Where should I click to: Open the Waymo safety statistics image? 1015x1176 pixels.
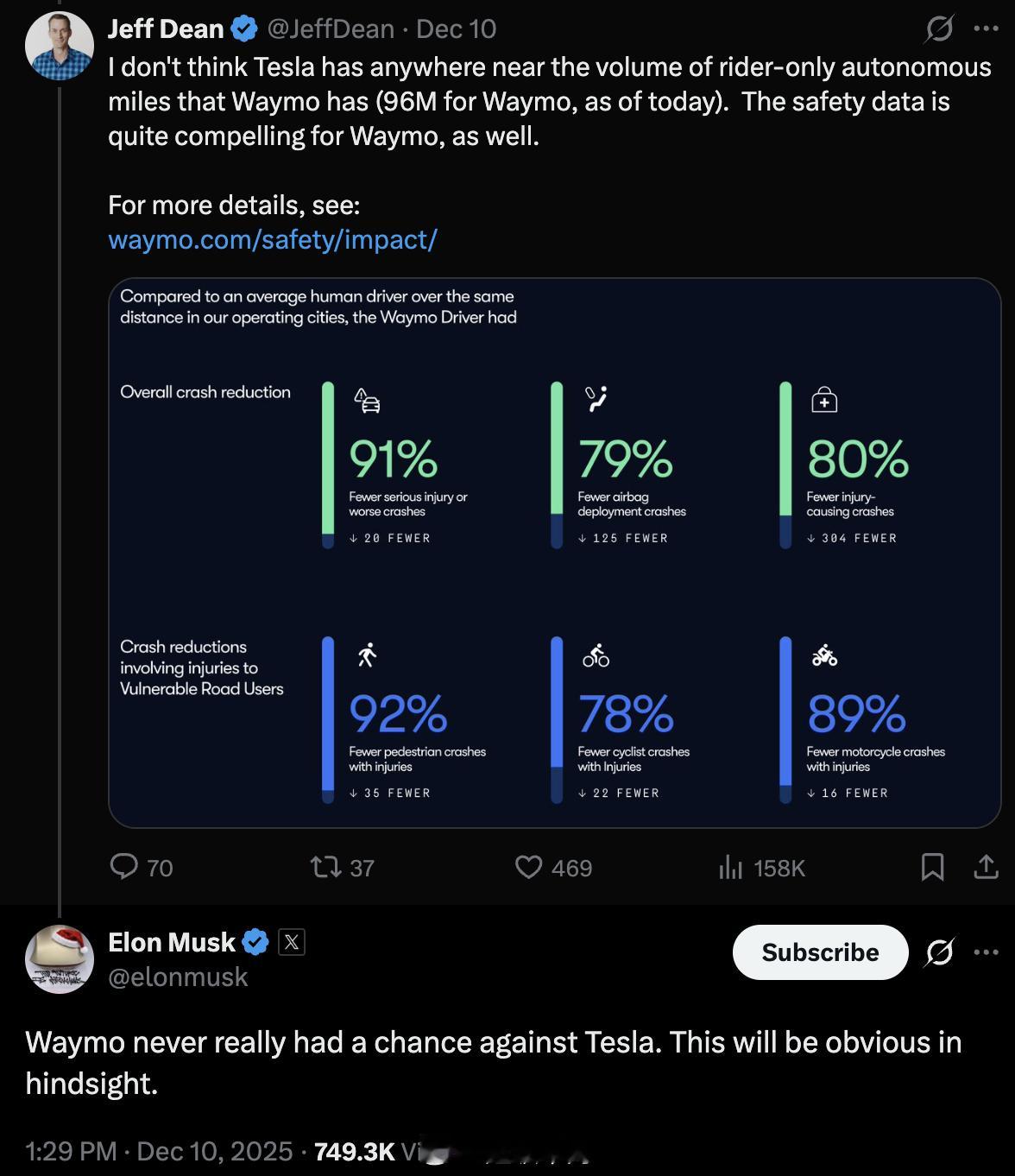[554, 553]
